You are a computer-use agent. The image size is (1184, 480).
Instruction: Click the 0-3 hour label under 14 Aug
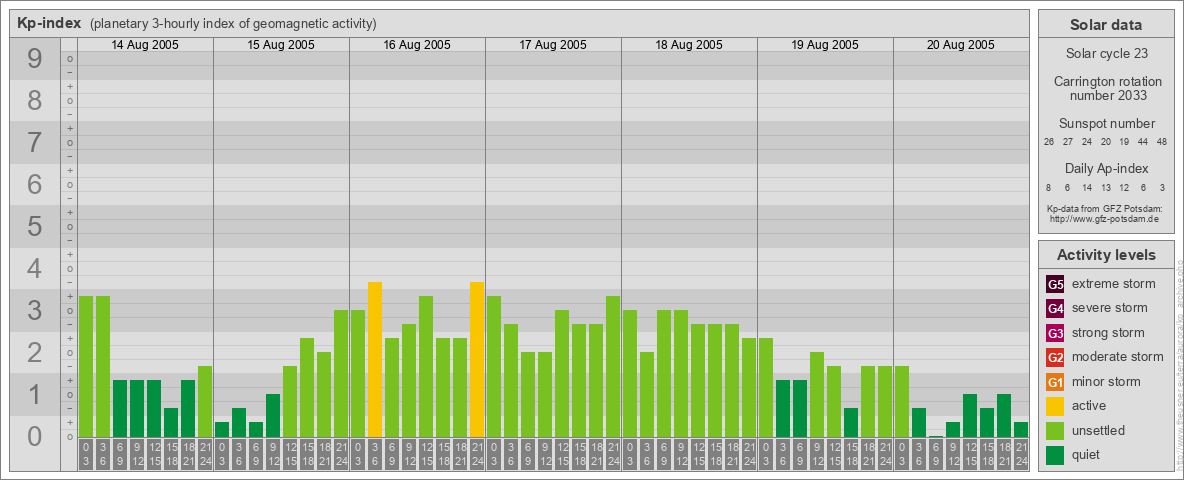click(x=86, y=454)
